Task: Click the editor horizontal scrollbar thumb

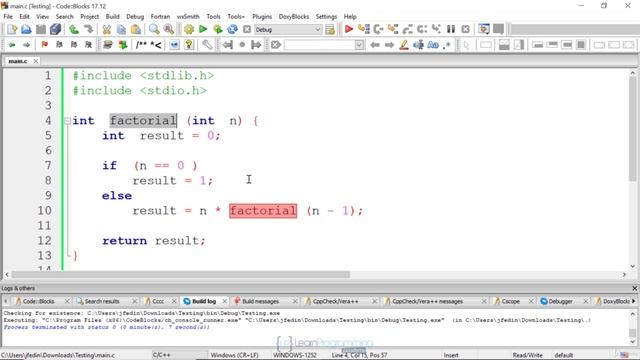Action: pos(180,275)
